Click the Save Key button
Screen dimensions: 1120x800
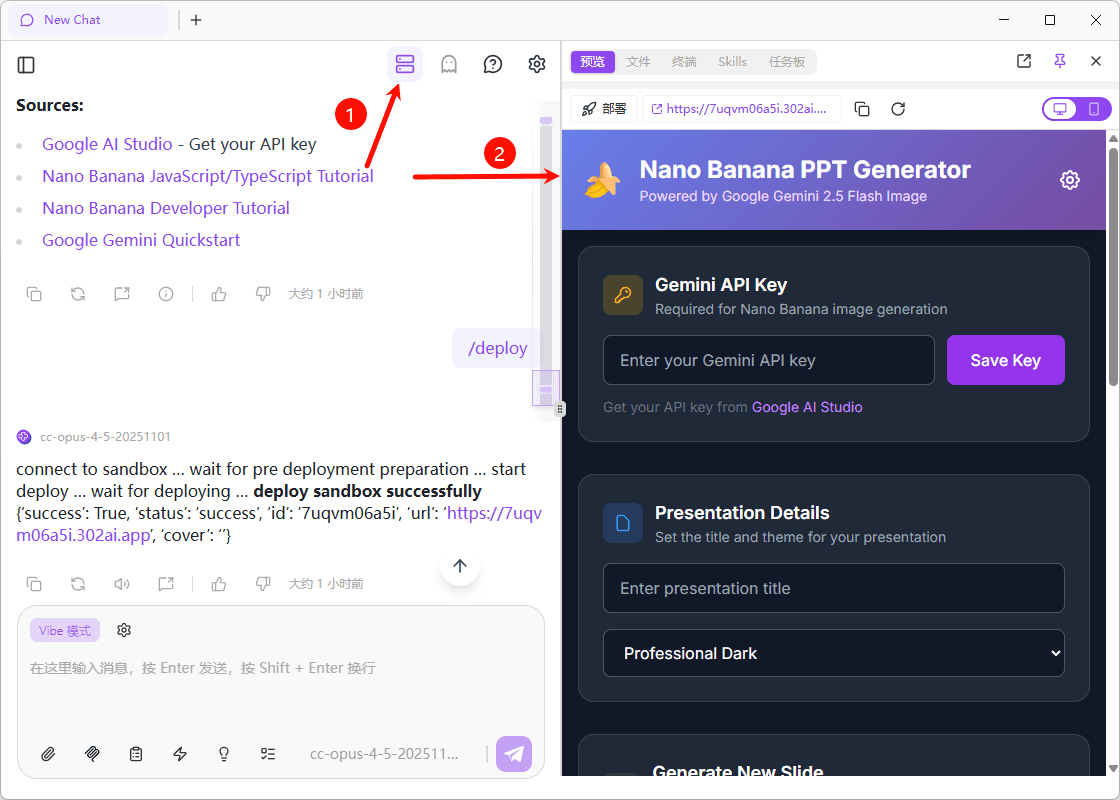(x=1005, y=360)
